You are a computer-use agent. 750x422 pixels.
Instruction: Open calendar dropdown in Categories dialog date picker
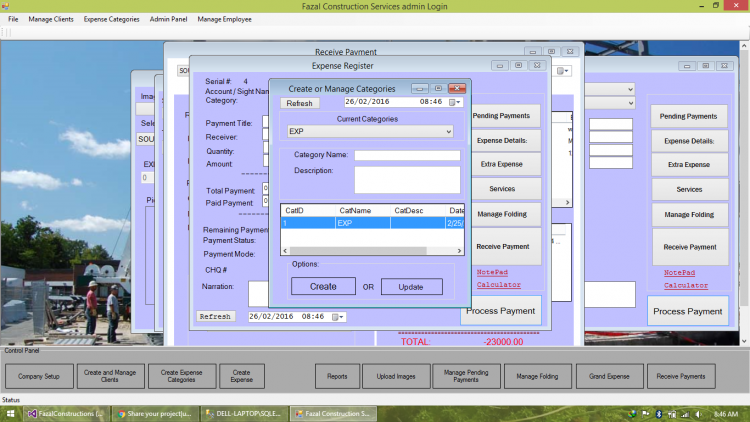[x=455, y=102]
